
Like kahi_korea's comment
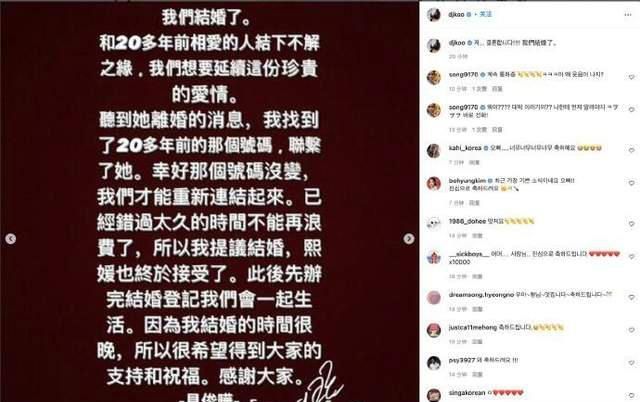631,150
